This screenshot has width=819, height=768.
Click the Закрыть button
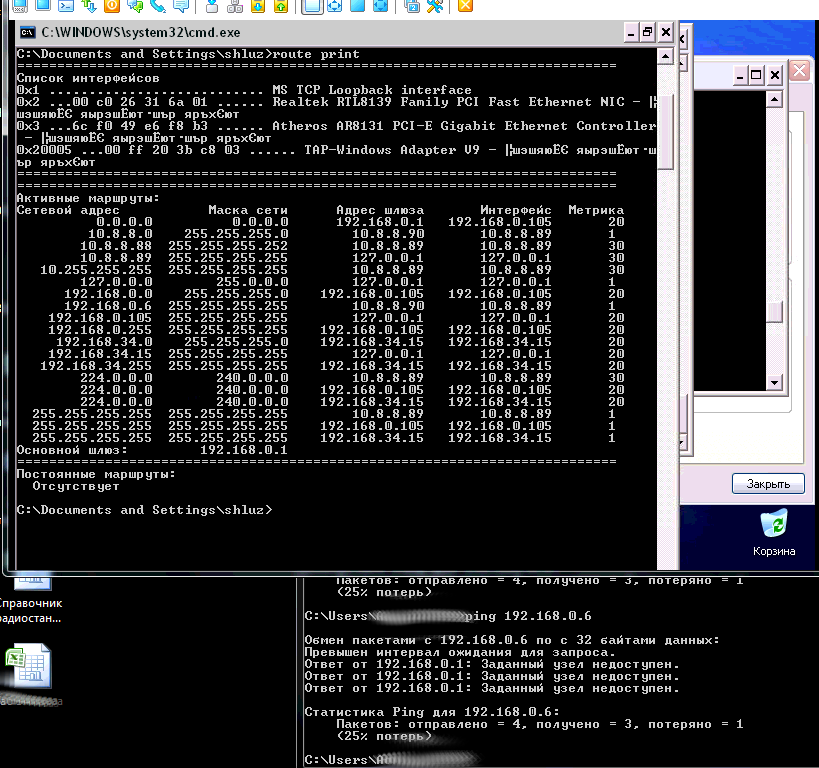(x=768, y=484)
